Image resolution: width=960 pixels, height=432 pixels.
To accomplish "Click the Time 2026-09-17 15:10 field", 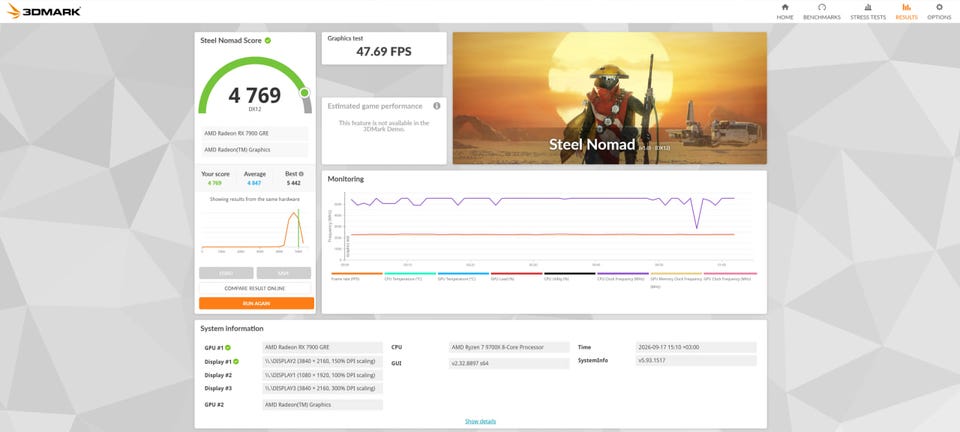I will [x=696, y=348].
